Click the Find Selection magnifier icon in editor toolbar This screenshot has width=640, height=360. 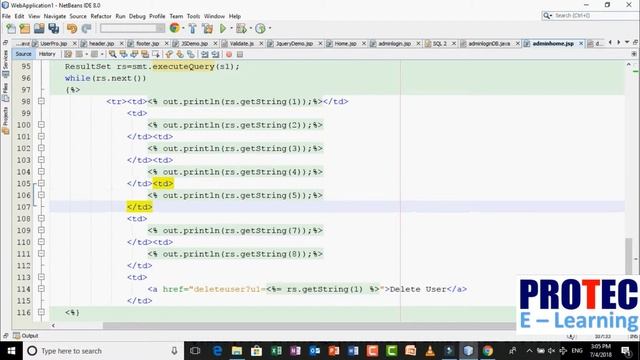tap(113, 54)
